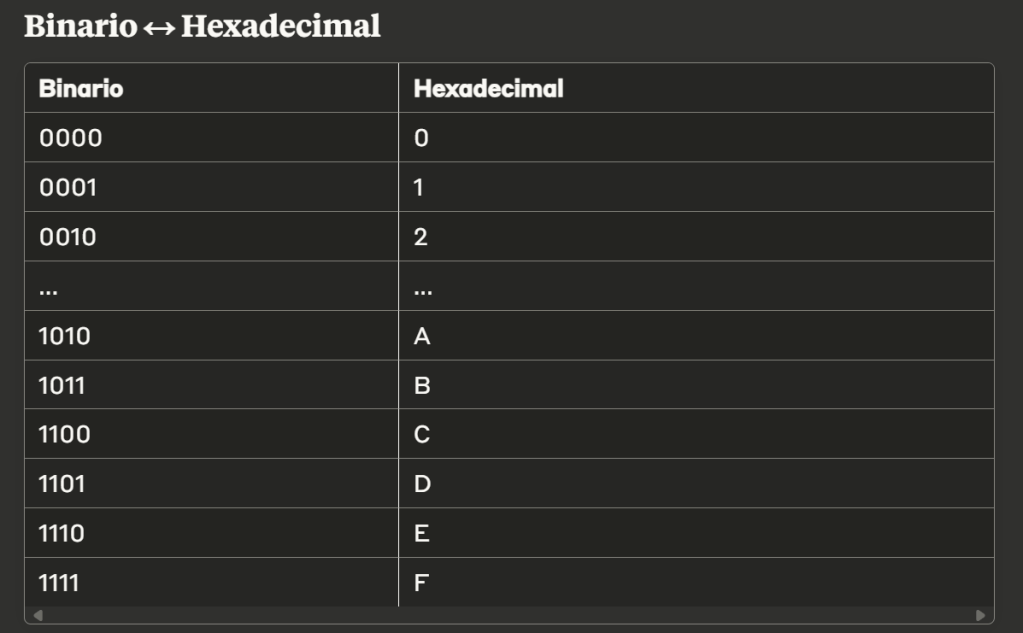Click the binary cell '1101'
Viewport: 1023px width, 633px height.
62,484
